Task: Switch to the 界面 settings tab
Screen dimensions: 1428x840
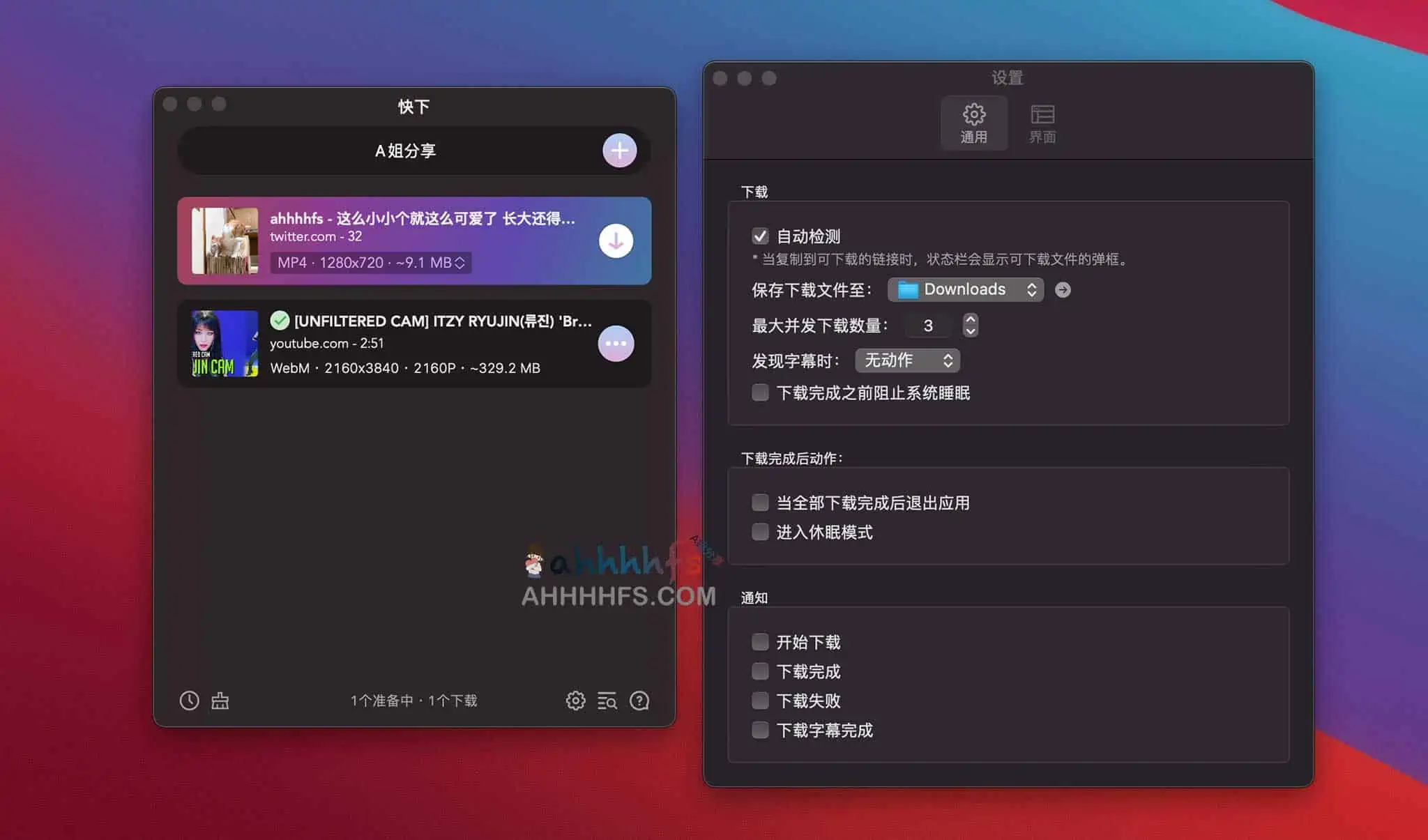Action: [1042, 123]
